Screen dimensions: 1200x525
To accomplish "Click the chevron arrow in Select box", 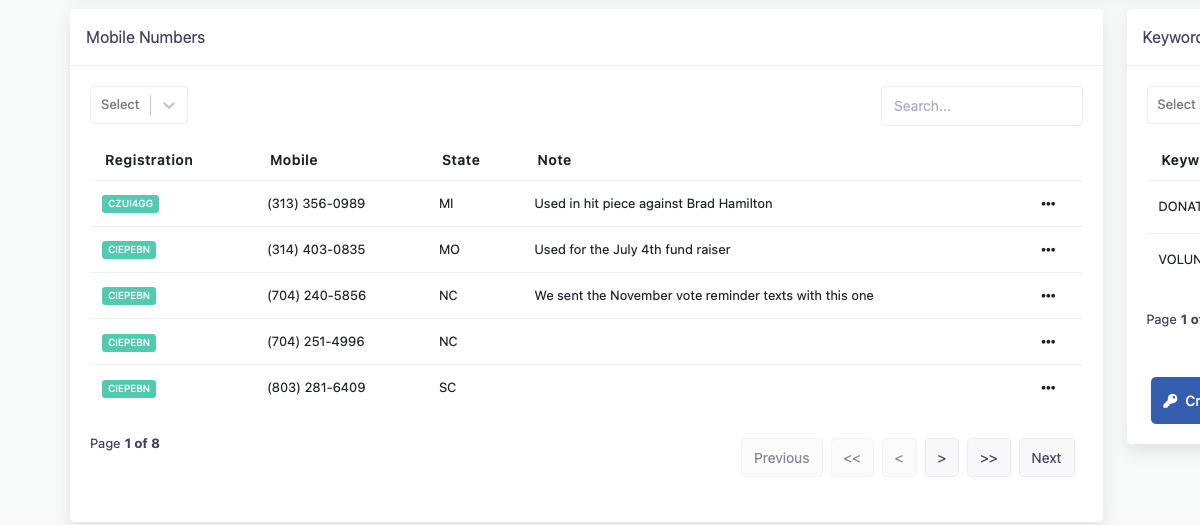I will click(169, 105).
